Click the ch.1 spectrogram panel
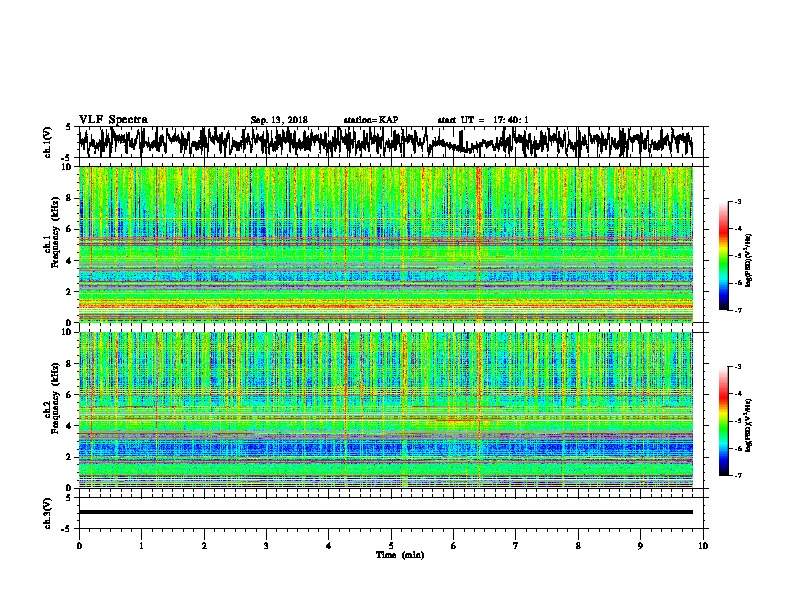Image resolution: width=792 pixels, height=612 pixels. coord(385,244)
